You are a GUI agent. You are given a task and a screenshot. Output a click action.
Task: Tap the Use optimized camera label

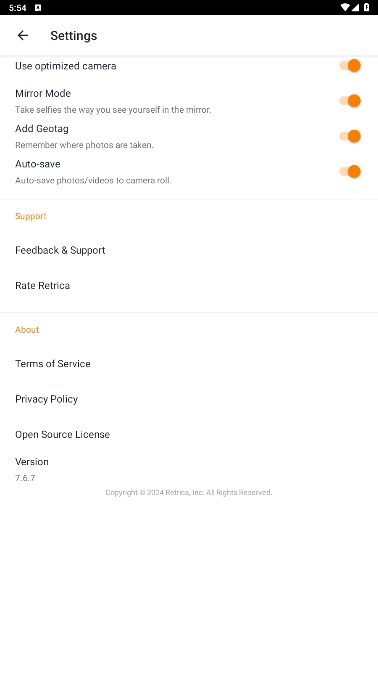66,66
